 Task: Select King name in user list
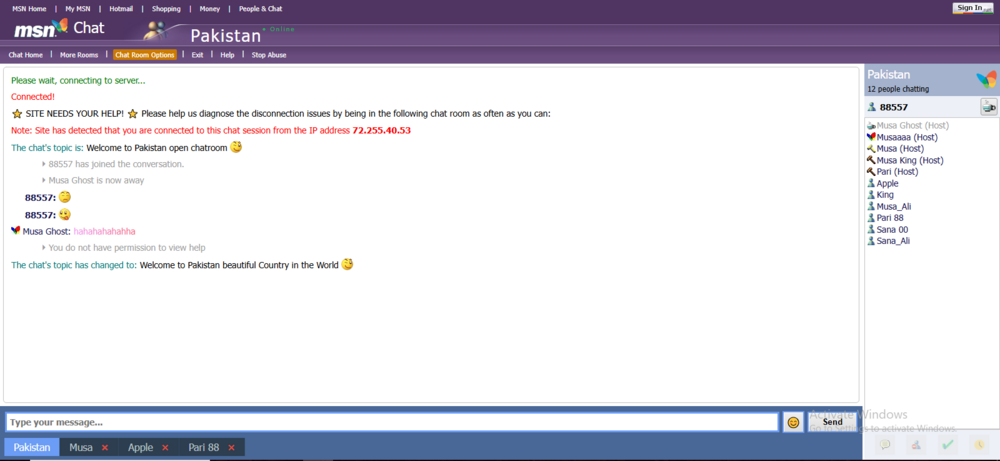(885, 194)
